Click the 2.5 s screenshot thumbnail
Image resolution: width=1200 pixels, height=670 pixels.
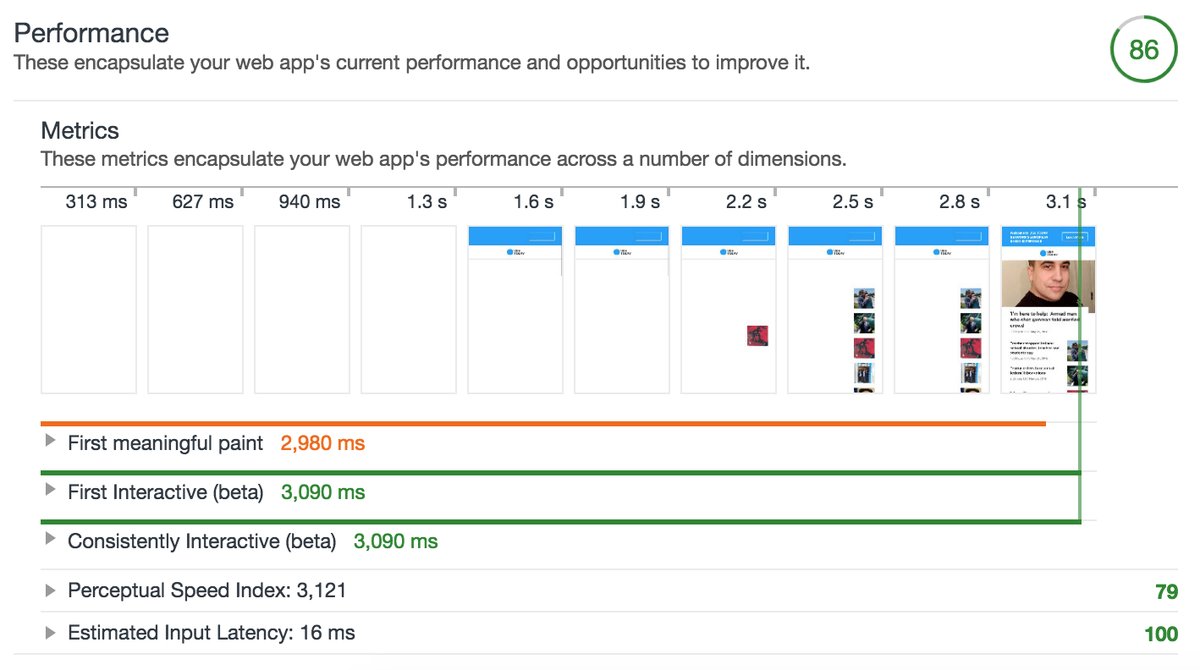coord(835,309)
